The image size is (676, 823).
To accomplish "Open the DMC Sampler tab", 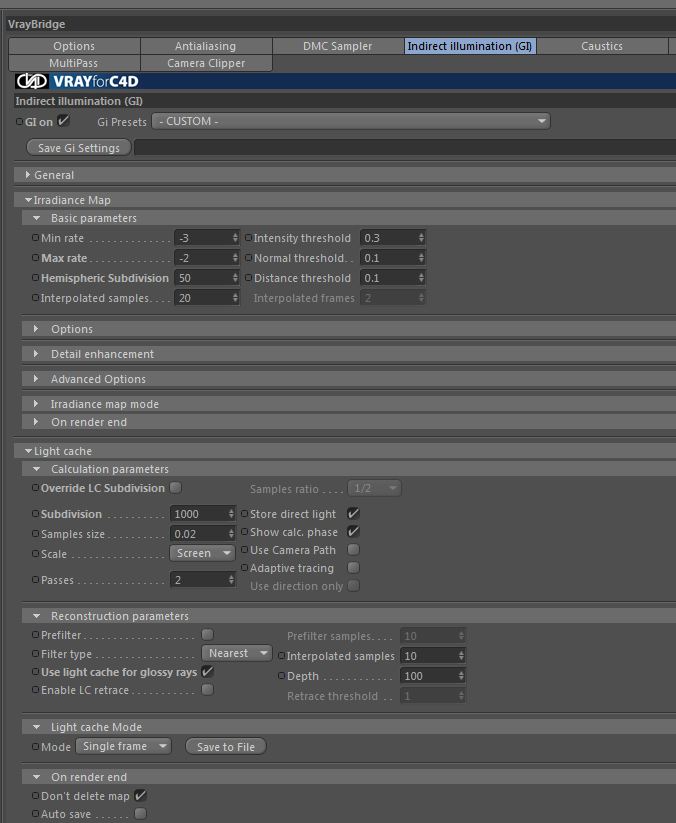I will [337, 46].
